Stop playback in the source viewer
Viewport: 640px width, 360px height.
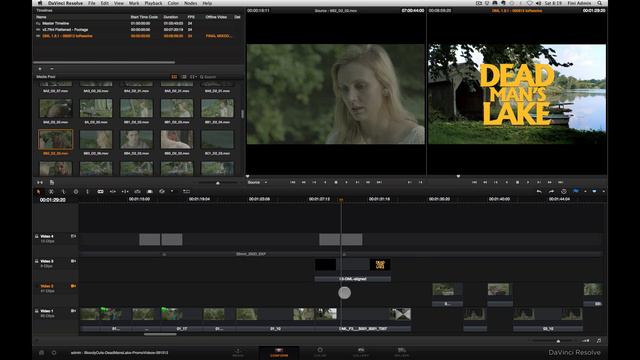pyautogui.click(x=336, y=182)
